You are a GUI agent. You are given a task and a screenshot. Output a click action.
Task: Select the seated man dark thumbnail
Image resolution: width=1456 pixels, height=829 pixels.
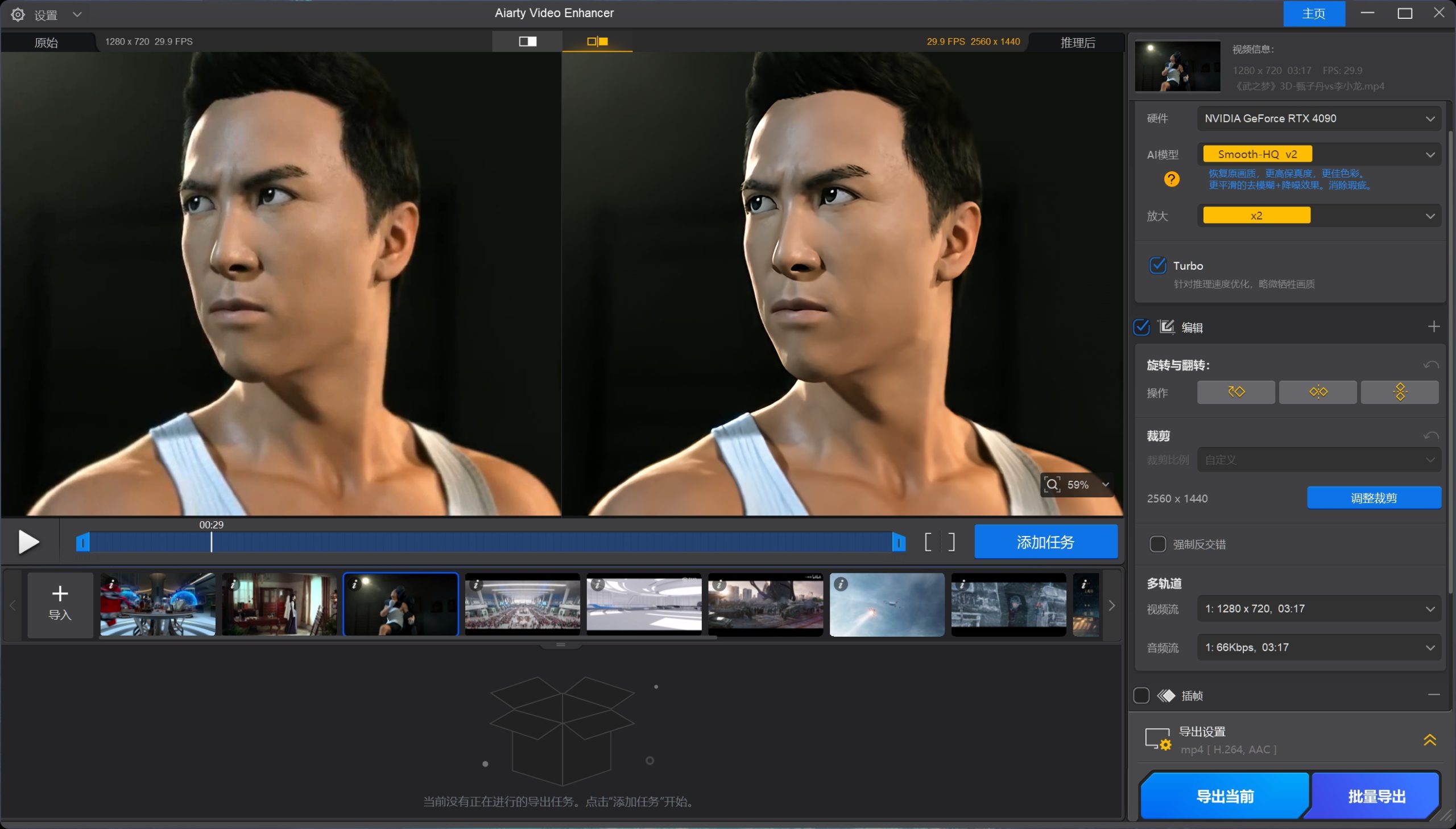pos(400,604)
